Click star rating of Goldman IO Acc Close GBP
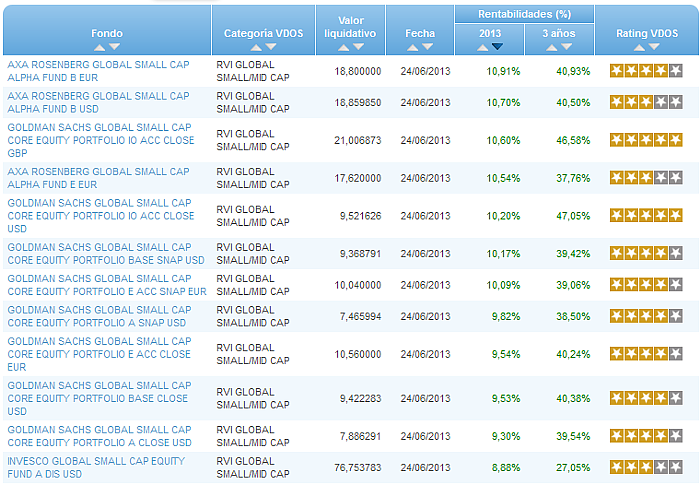The image size is (700, 484). pos(646,140)
